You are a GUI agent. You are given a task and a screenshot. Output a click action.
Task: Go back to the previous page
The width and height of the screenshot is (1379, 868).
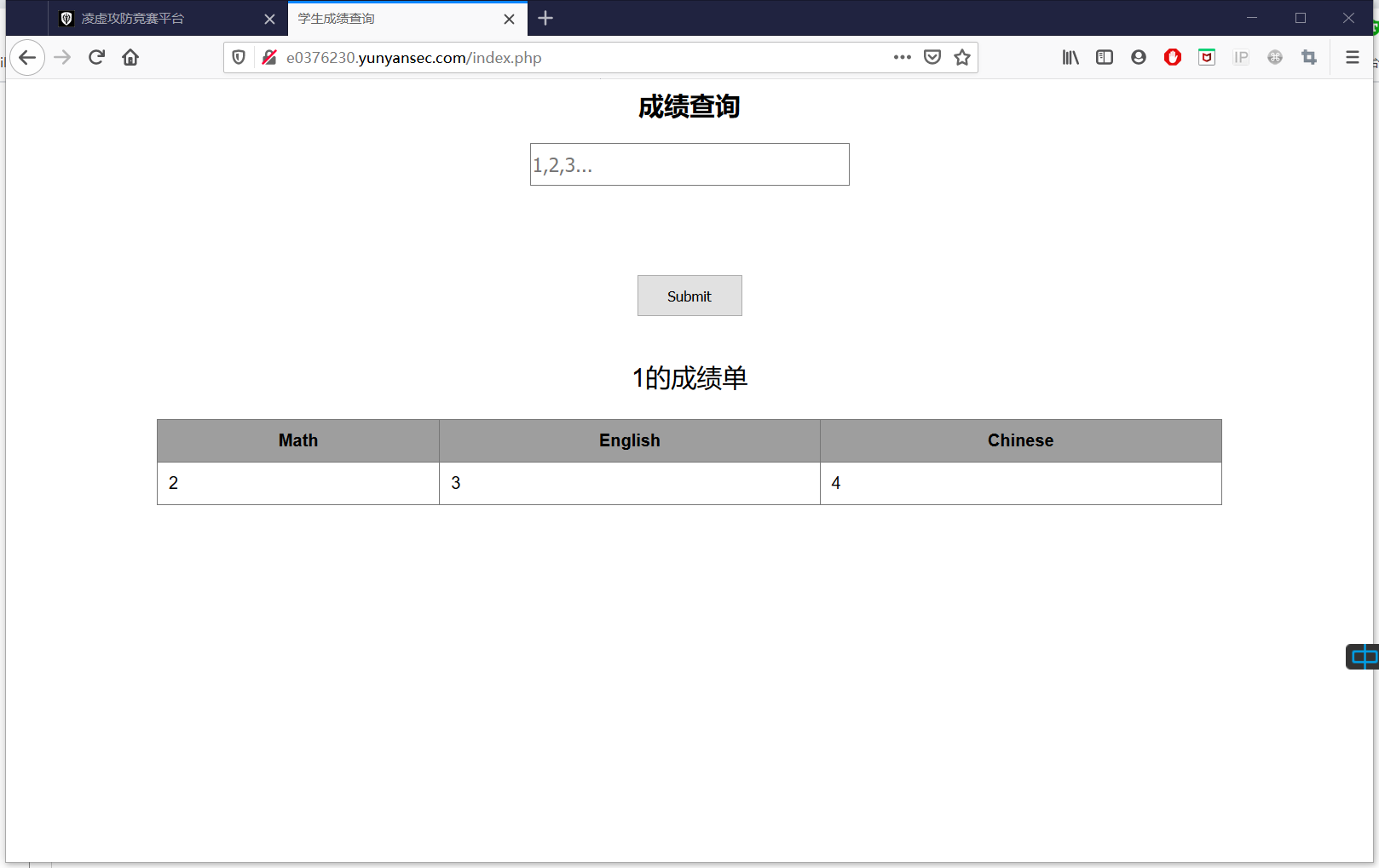tap(27, 57)
